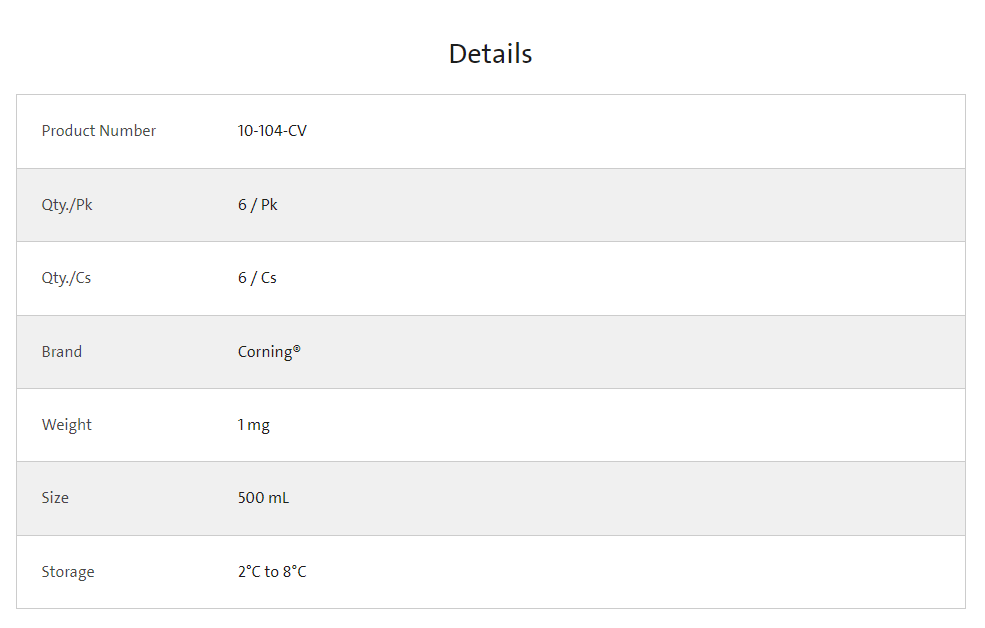Click the Qty./Pk row label
Screen dimensions: 985x628
67,205
